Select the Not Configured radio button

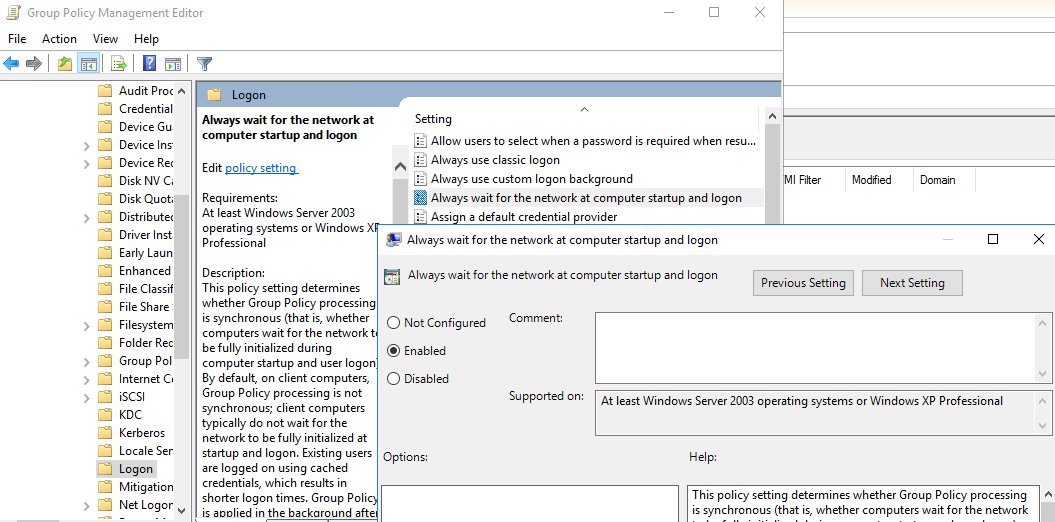[394, 323]
